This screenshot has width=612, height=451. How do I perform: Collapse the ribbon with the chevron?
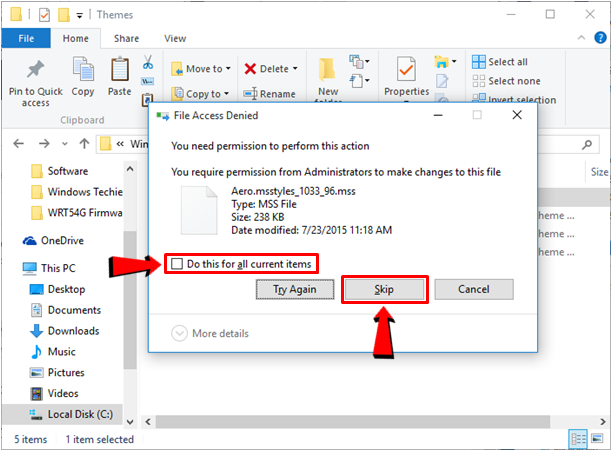pos(581,38)
